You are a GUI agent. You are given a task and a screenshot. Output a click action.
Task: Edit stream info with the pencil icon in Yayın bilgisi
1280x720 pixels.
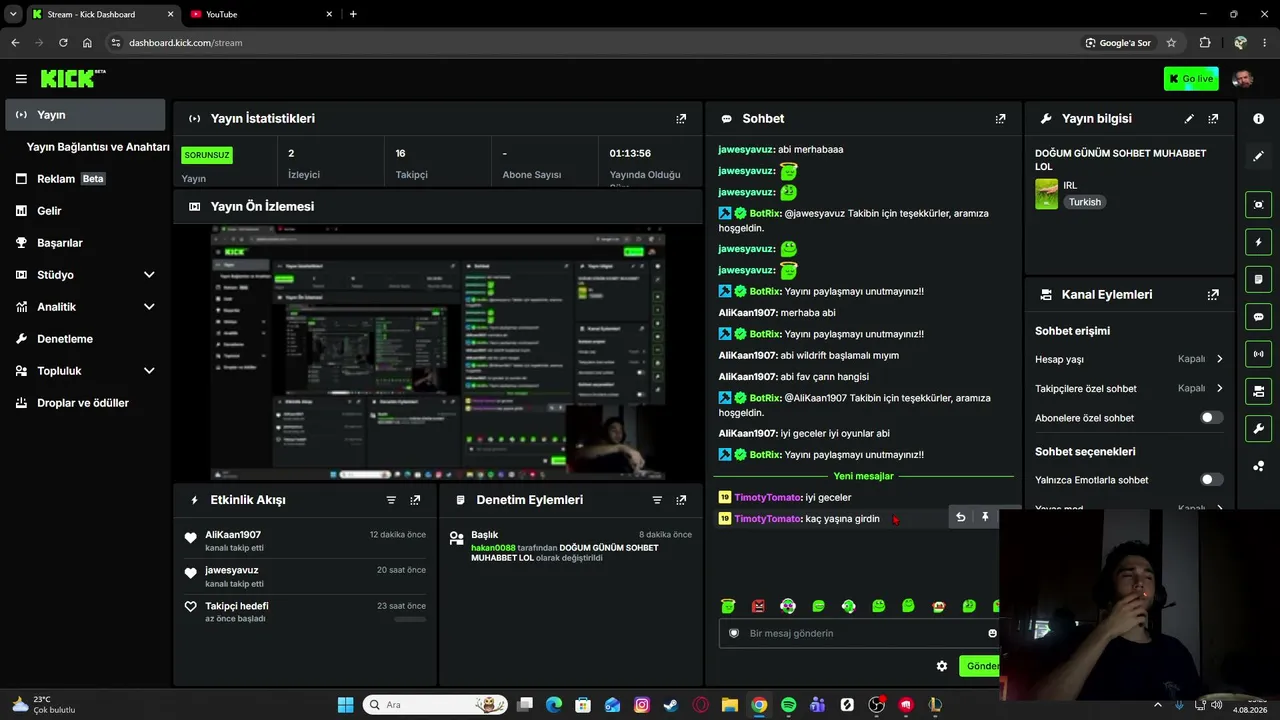[x=1189, y=118]
